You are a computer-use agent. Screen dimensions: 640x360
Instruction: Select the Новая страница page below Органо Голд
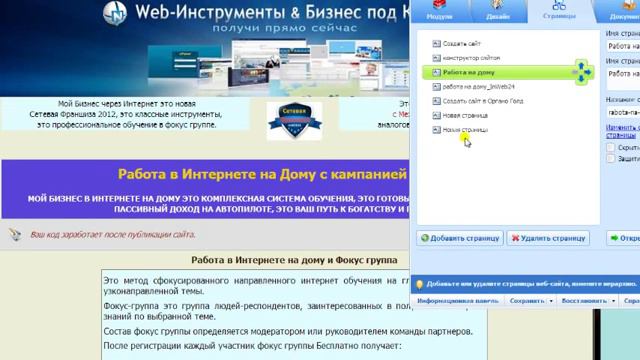(465, 116)
